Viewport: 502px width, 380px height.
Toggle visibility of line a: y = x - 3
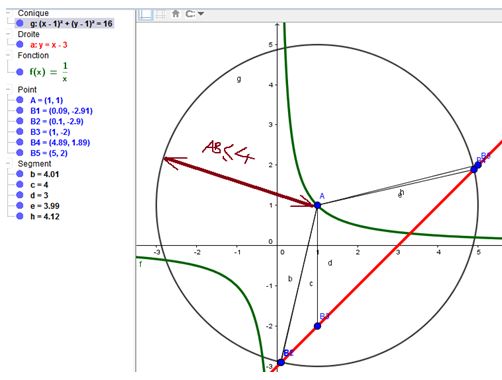20,44
